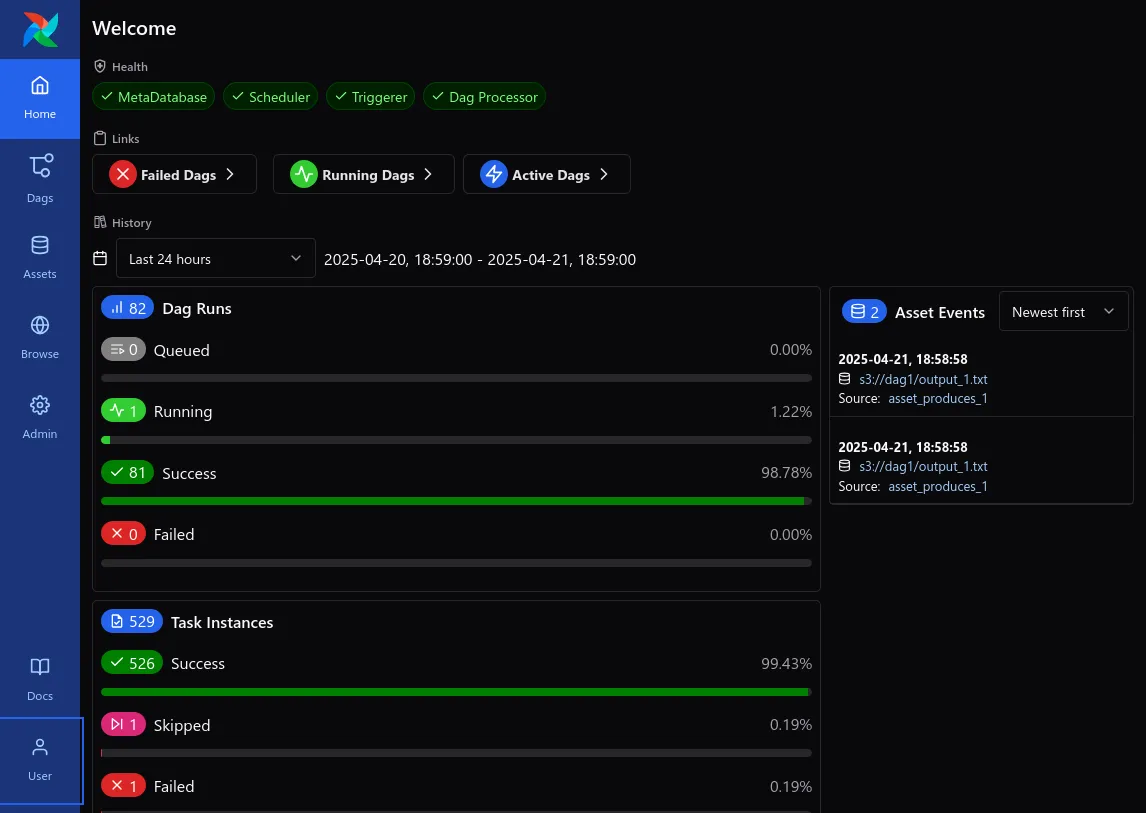1146x813 pixels.
Task: Click the 2 Asset Events count badge
Action: [864, 311]
